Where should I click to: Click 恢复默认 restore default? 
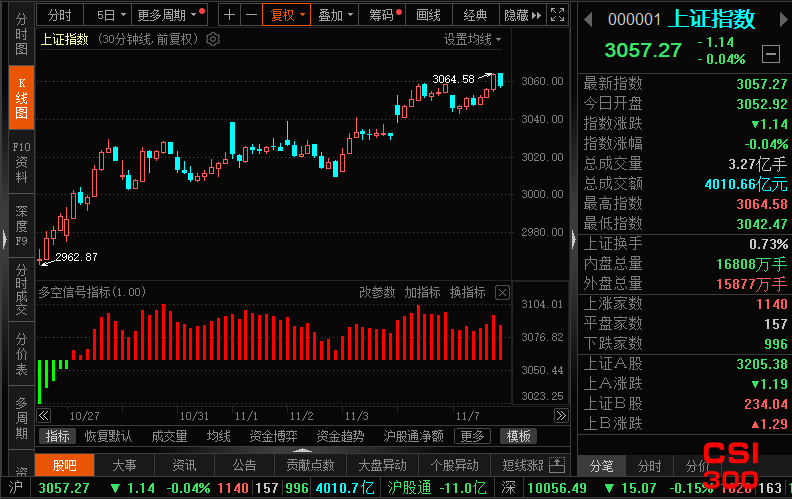pyautogui.click(x=108, y=436)
